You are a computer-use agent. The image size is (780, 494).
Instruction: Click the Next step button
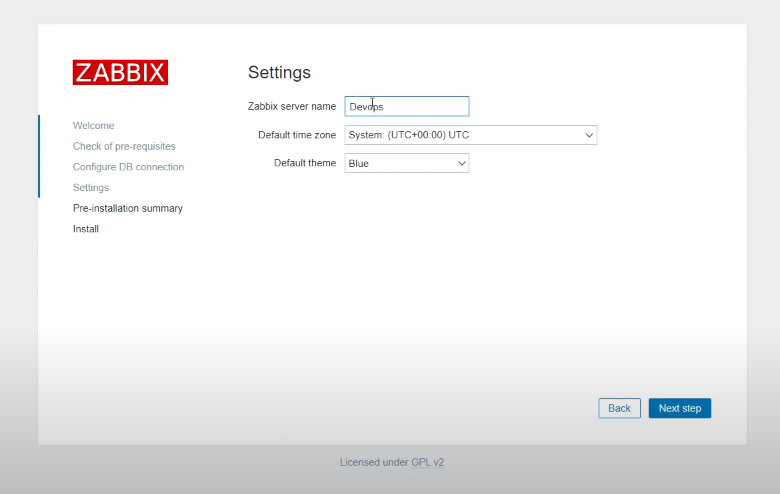680,408
